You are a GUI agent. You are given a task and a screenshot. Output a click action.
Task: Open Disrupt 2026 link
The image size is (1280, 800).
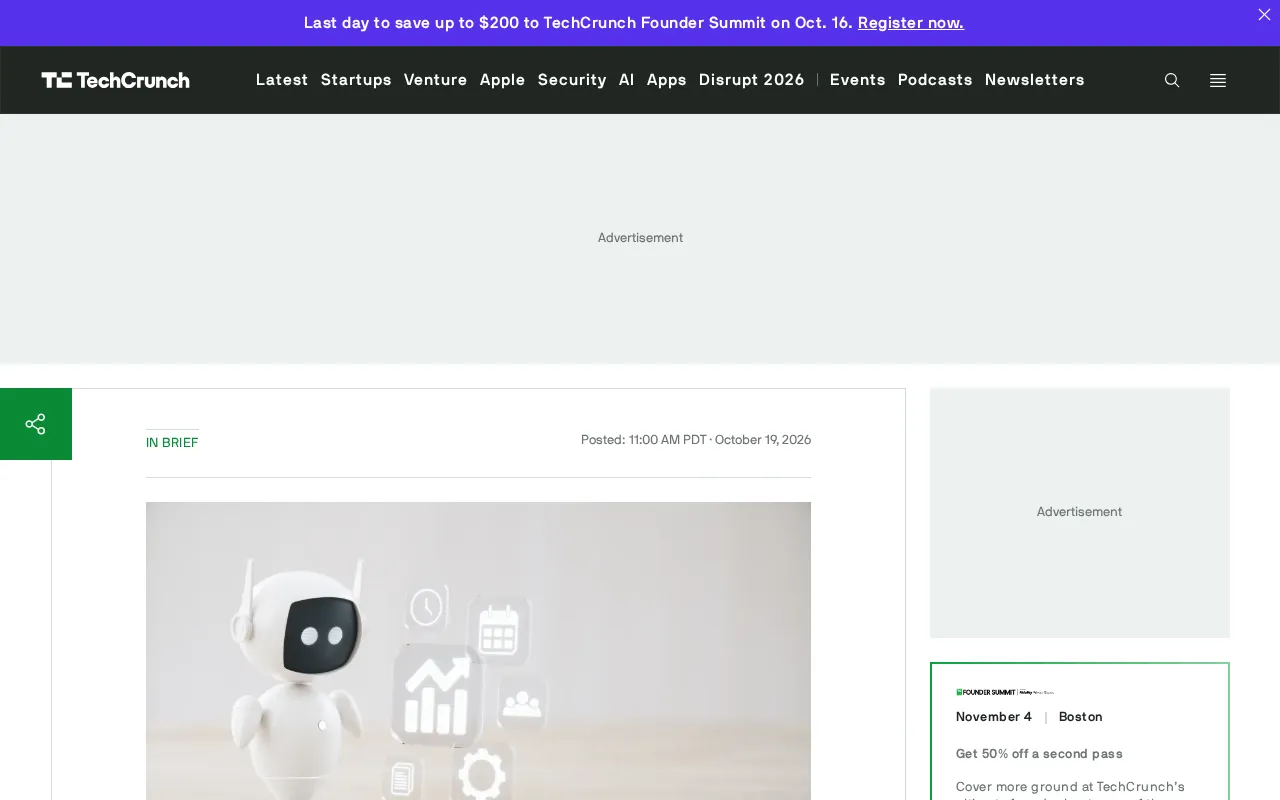(x=752, y=80)
